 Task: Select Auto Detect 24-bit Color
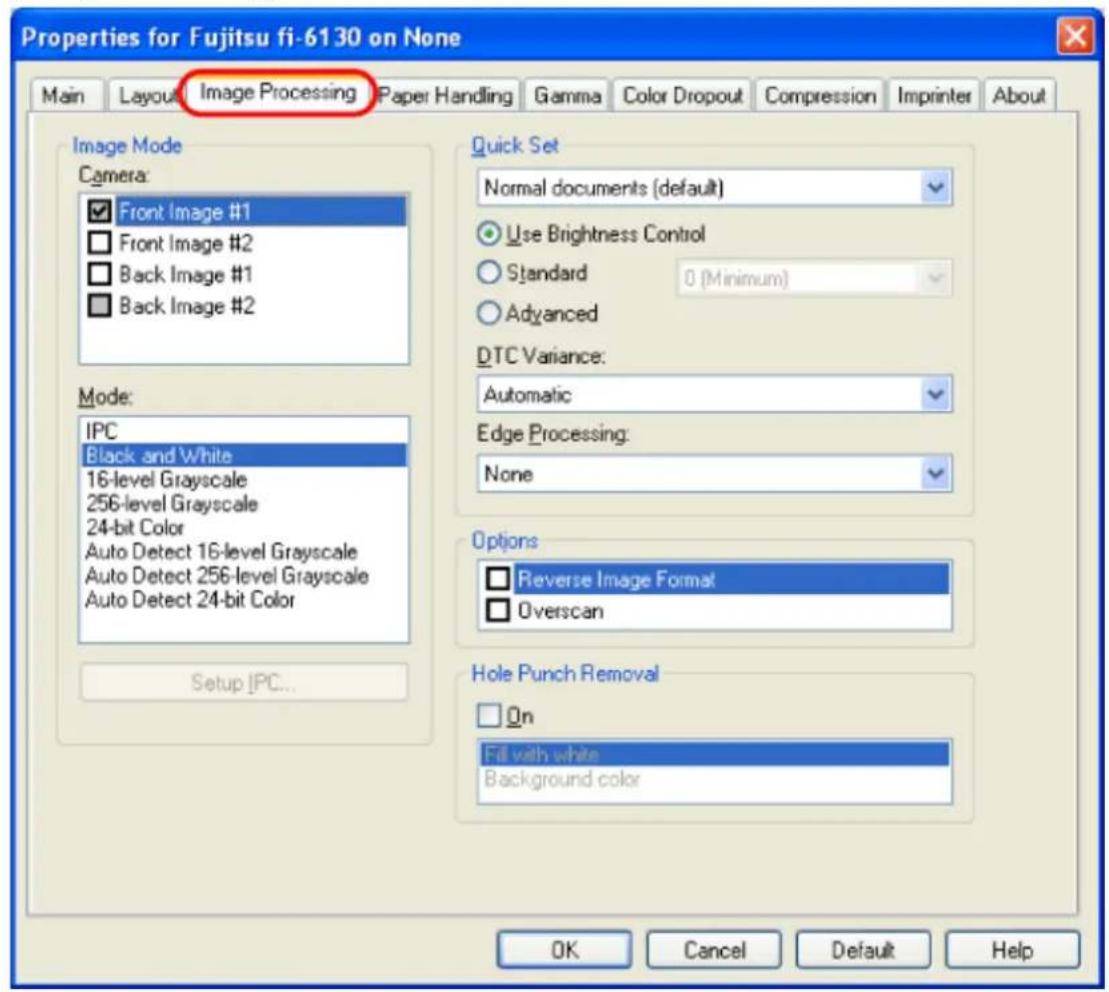click(244, 600)
